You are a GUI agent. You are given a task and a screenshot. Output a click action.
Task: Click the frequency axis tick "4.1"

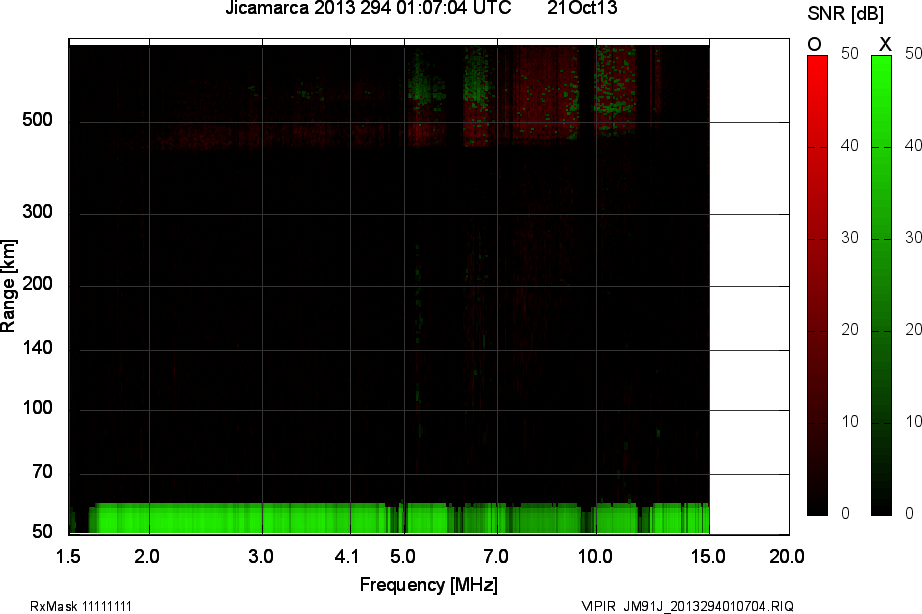pos(347,556)
